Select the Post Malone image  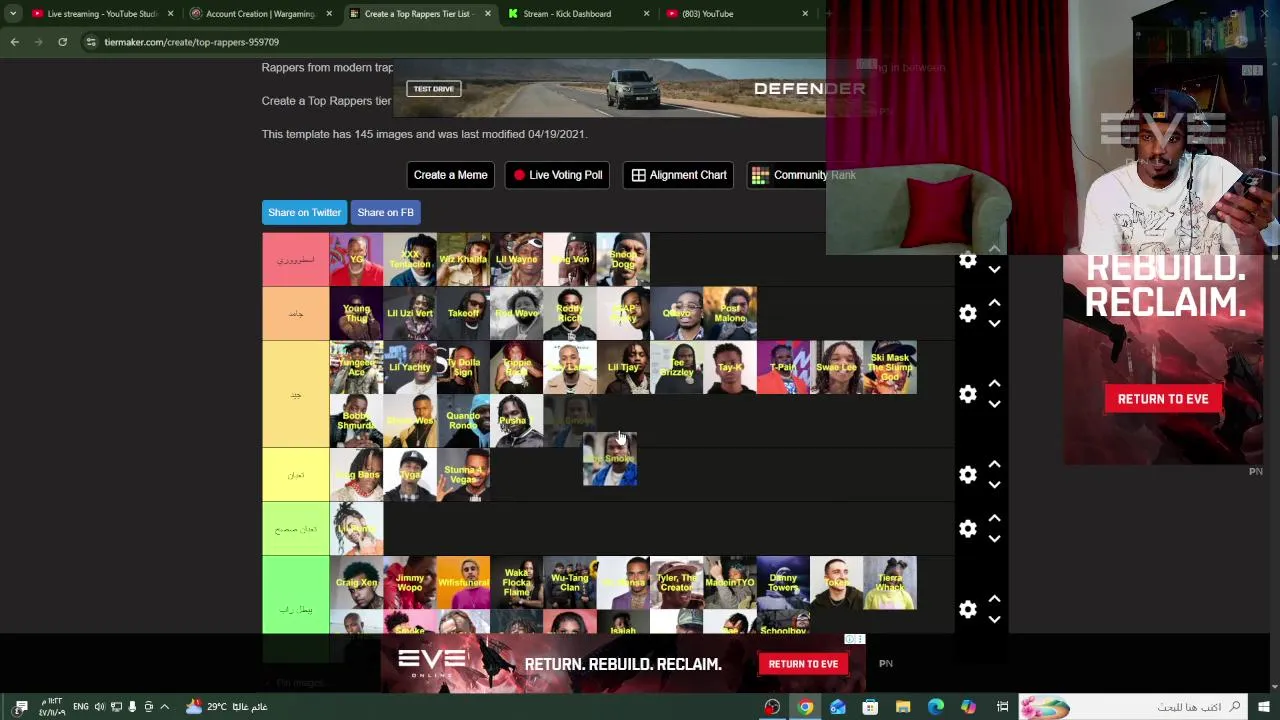click(x=730, y=313)
